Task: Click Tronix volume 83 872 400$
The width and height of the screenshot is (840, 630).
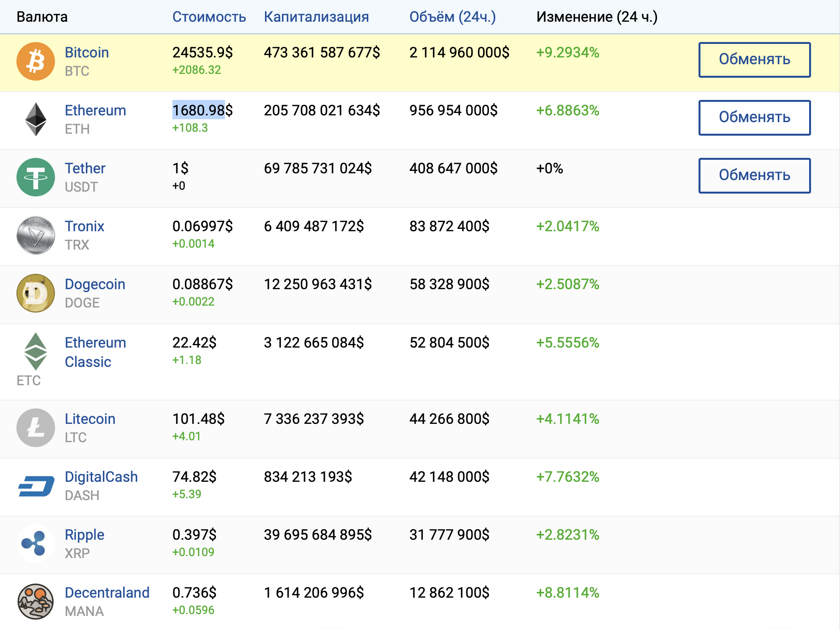Action: tap(449, 226)
